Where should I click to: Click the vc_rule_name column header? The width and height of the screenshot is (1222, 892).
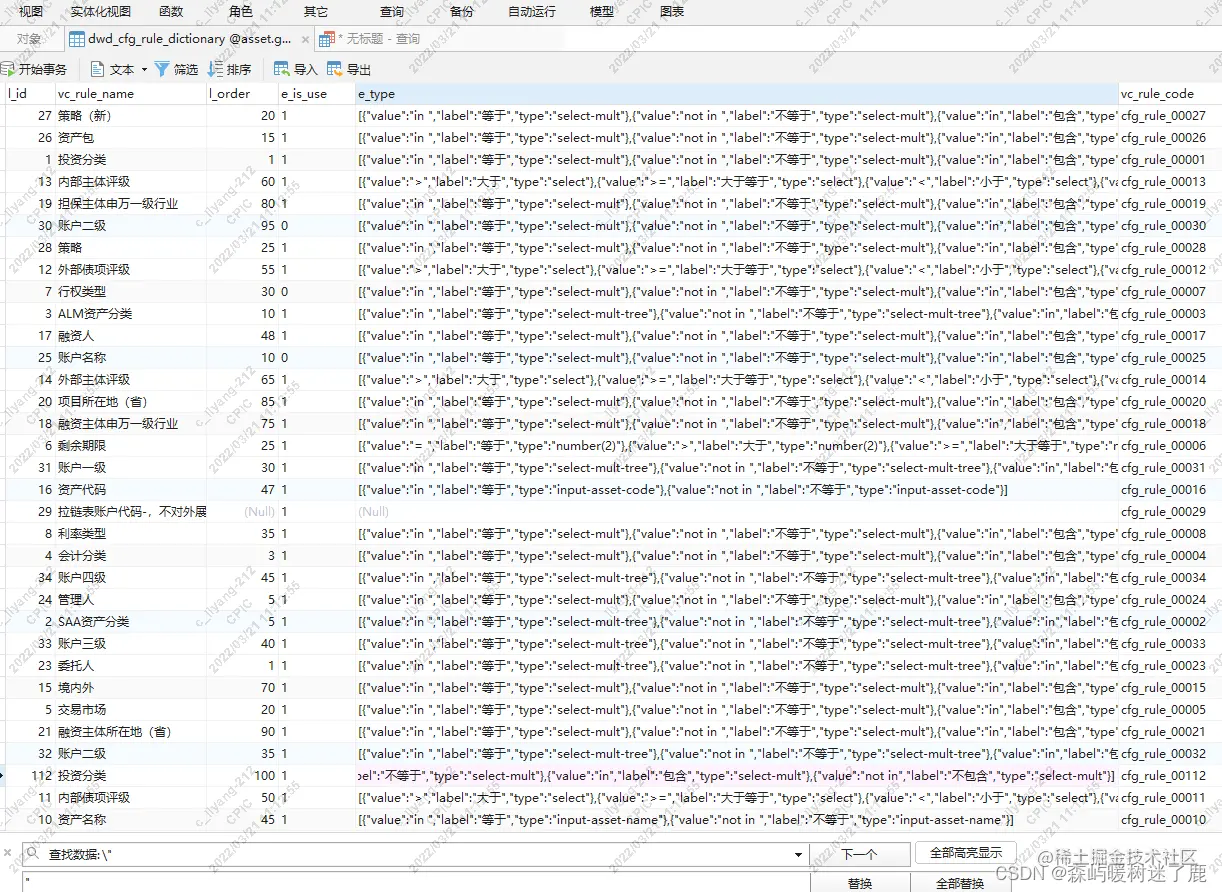tap(130, 93)
